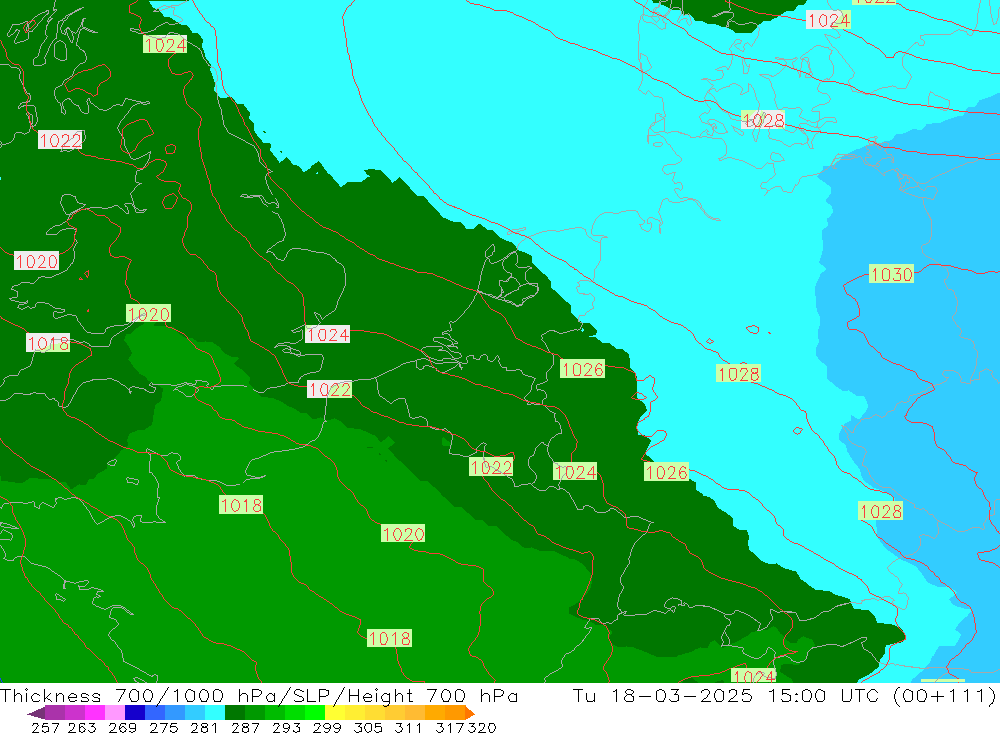
Task: Click the green-background 1022 isobar label
Action: [490, 467]
